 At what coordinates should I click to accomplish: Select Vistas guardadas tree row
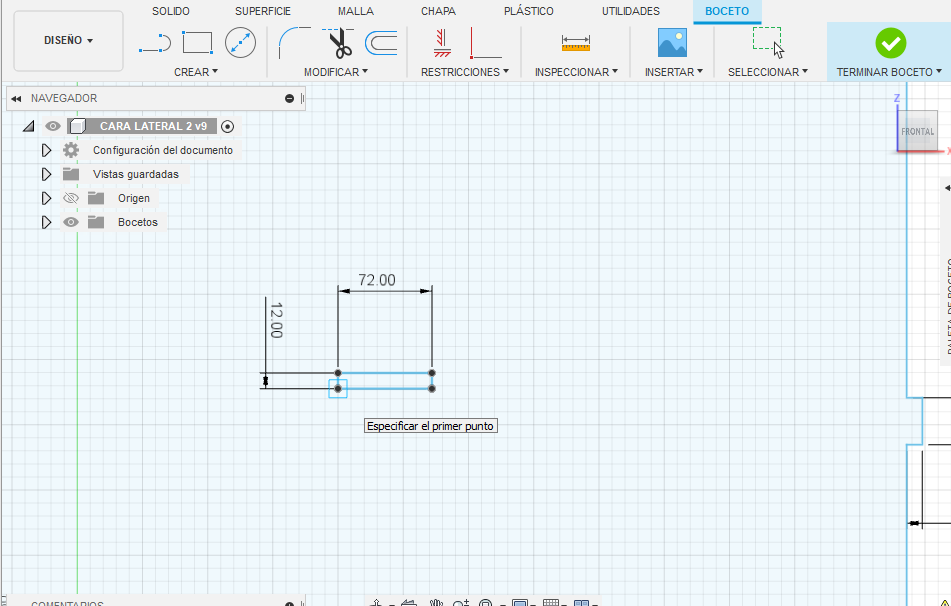(x=136, y=174)
